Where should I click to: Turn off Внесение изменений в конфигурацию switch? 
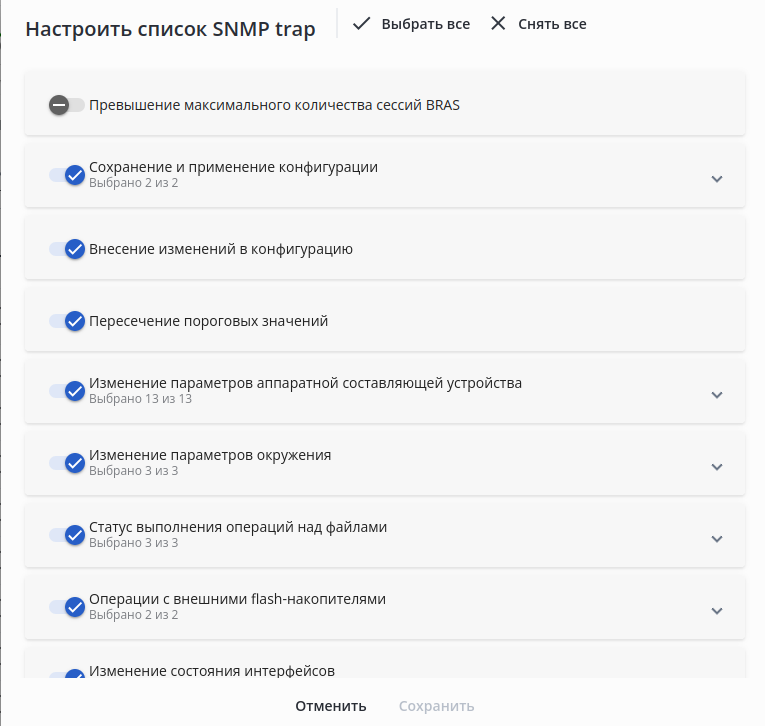pos(67,249)
